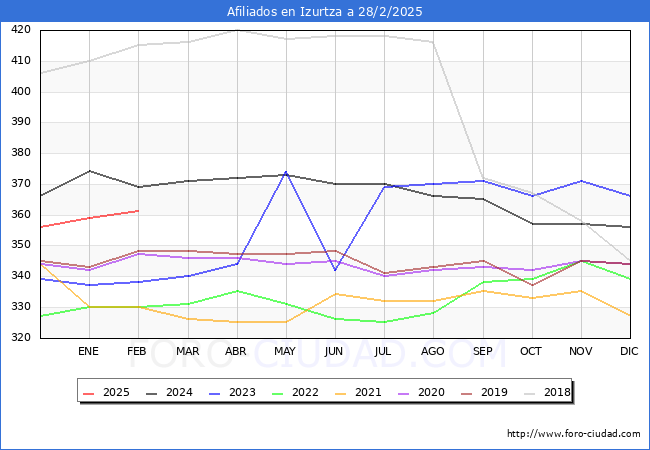The width and height of the screenshot is (650, 450).
Task: Click the SEP month axis label
Action: click(483, 351)
